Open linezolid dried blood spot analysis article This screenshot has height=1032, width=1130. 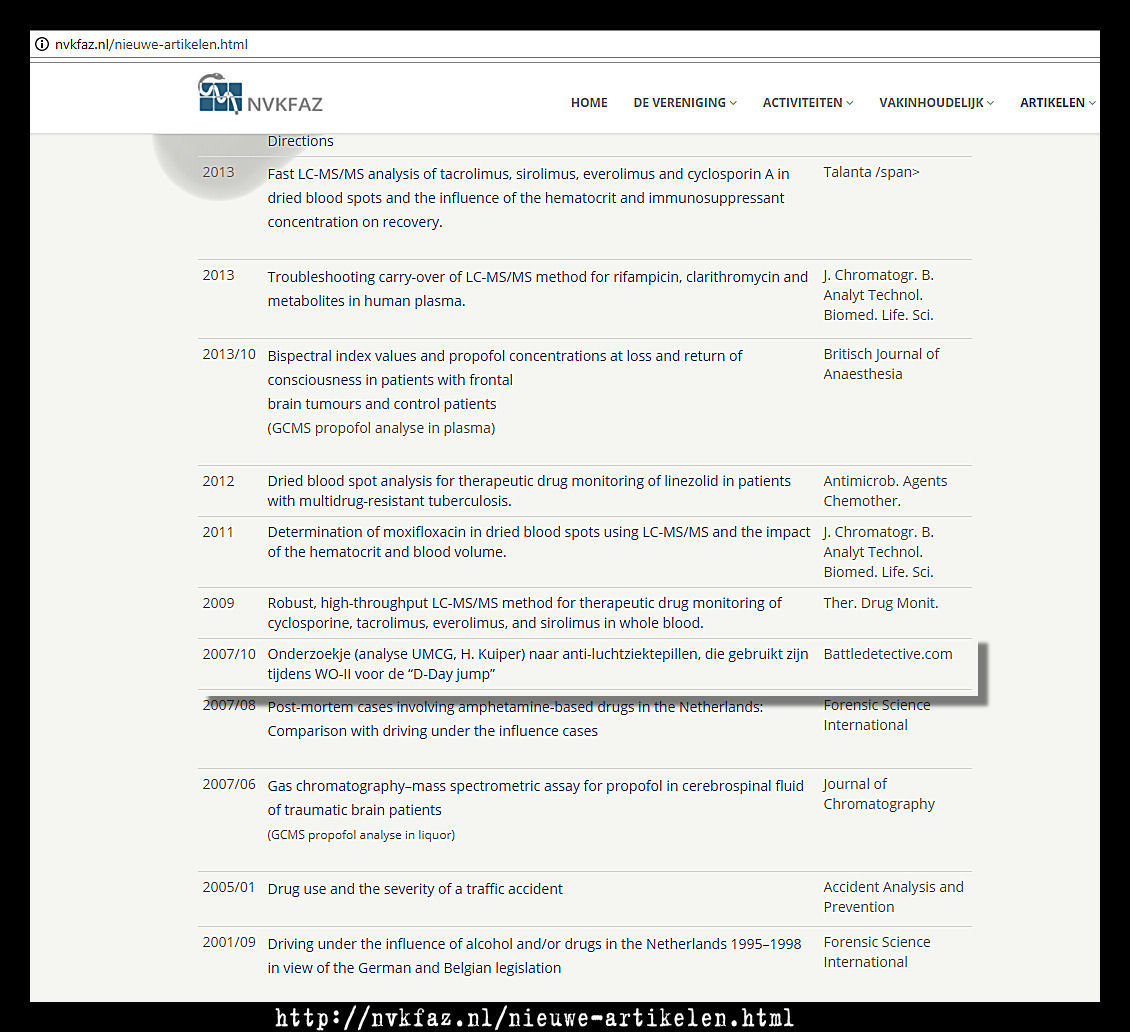pyautogui.click(x=528, y=491)
